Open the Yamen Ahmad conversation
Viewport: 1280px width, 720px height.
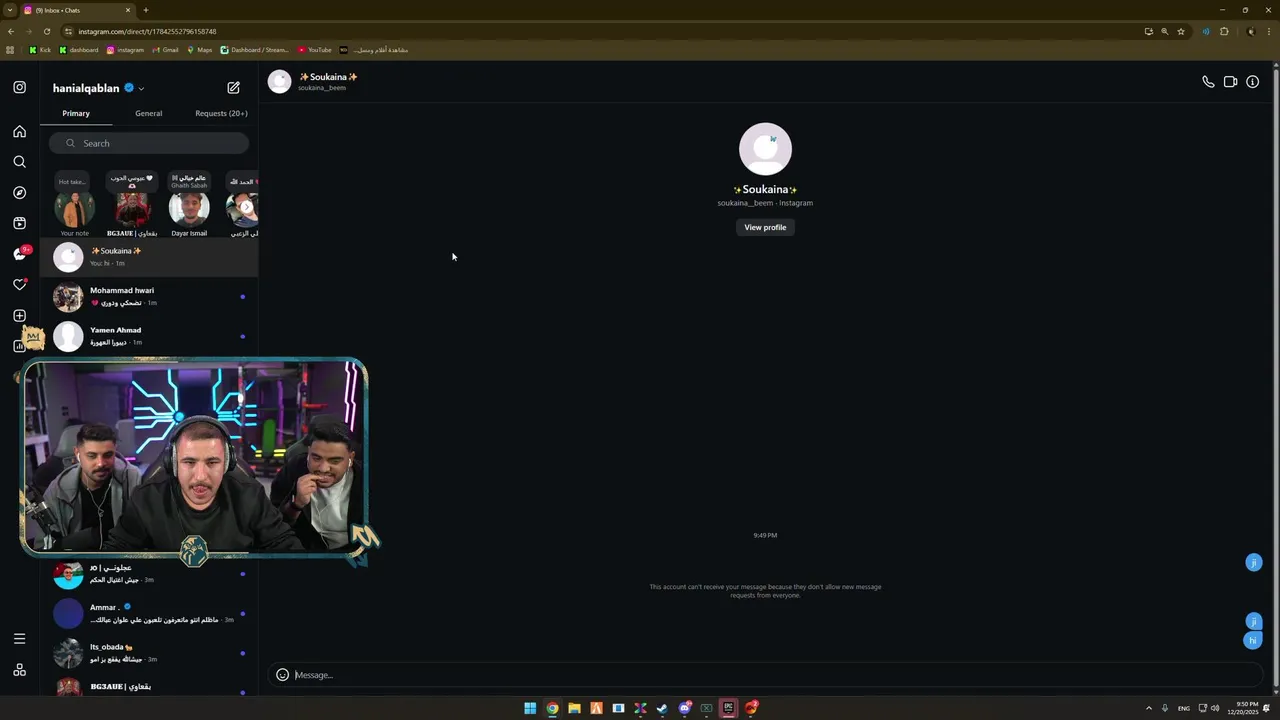(x=149, y=336)
